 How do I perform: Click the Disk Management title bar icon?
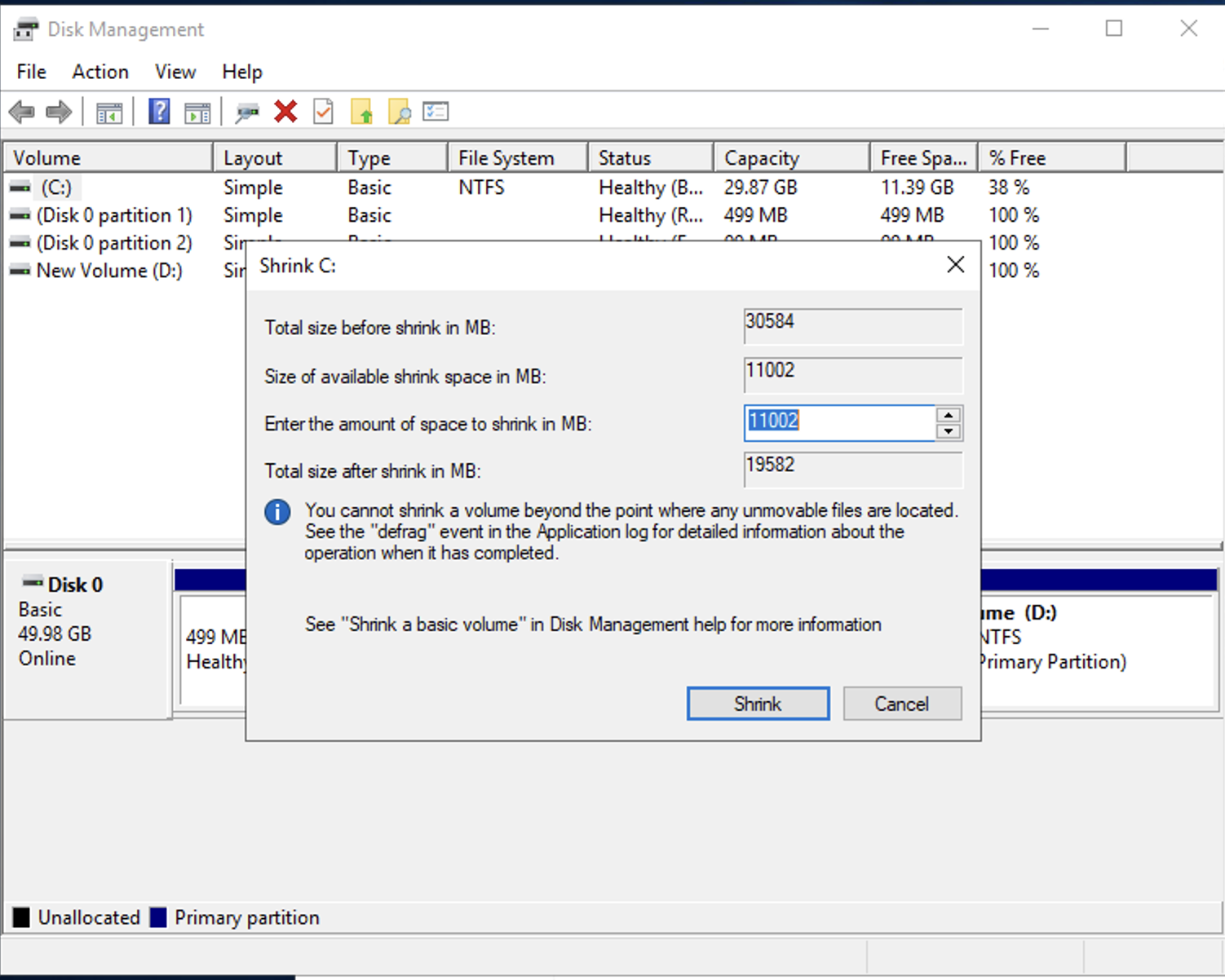(26, 29)
